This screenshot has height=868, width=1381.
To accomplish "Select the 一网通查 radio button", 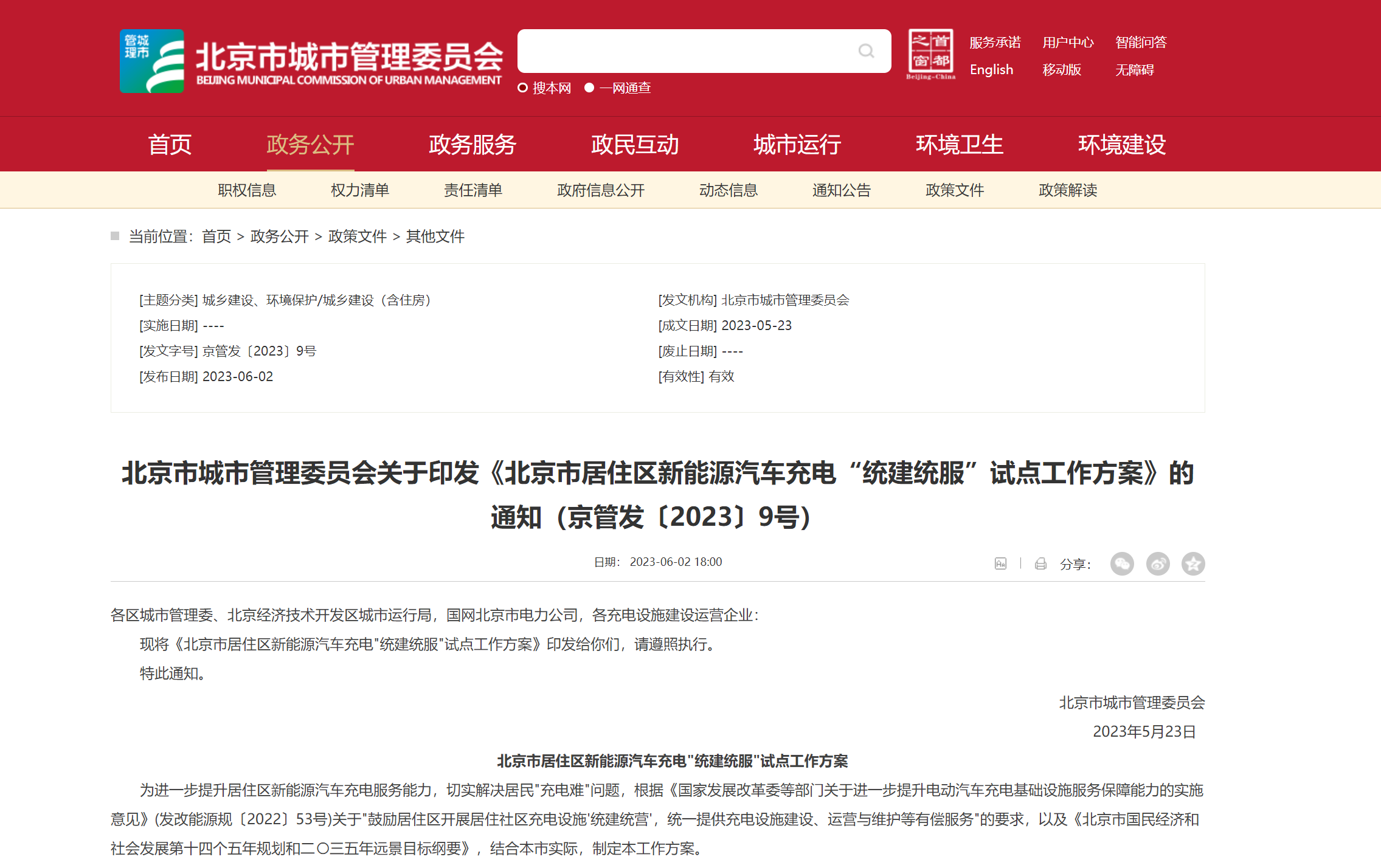I will 589,88.
